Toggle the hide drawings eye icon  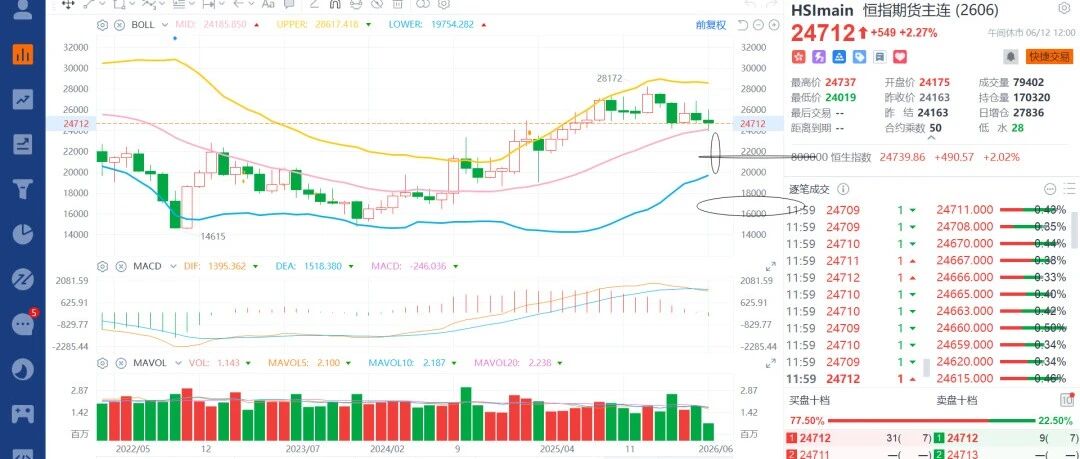point(376,4)
